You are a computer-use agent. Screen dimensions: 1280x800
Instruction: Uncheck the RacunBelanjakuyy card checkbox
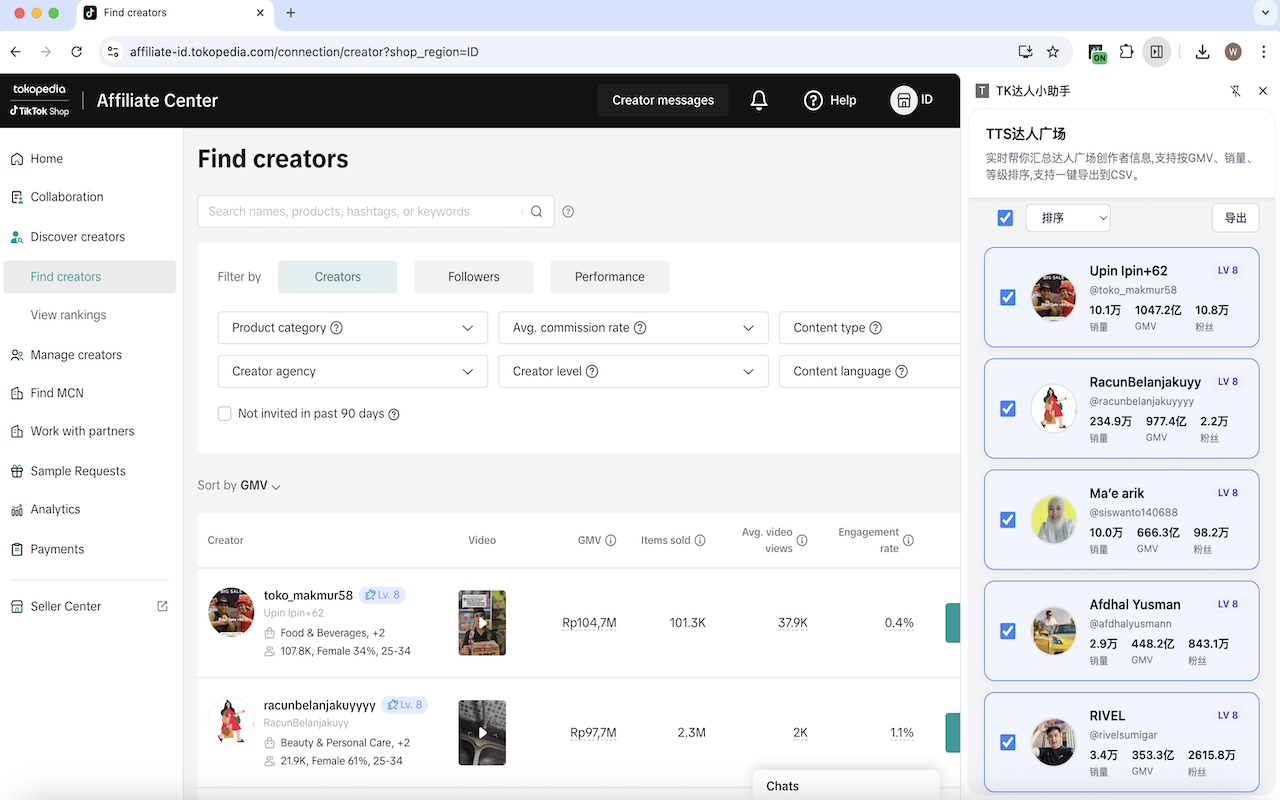pos(1008,408)
